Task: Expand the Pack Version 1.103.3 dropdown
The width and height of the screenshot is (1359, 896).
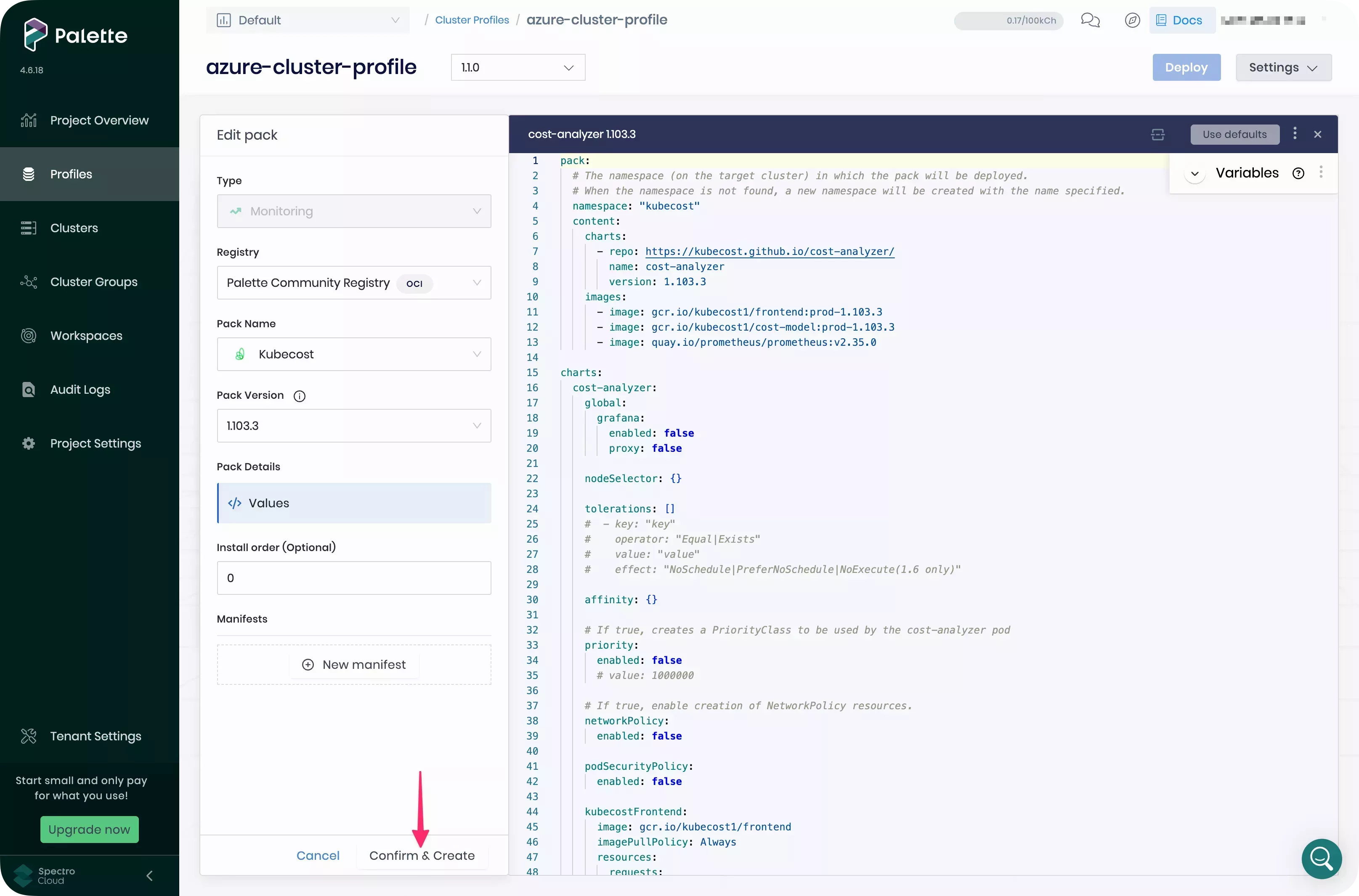Action: pos(354,426)
